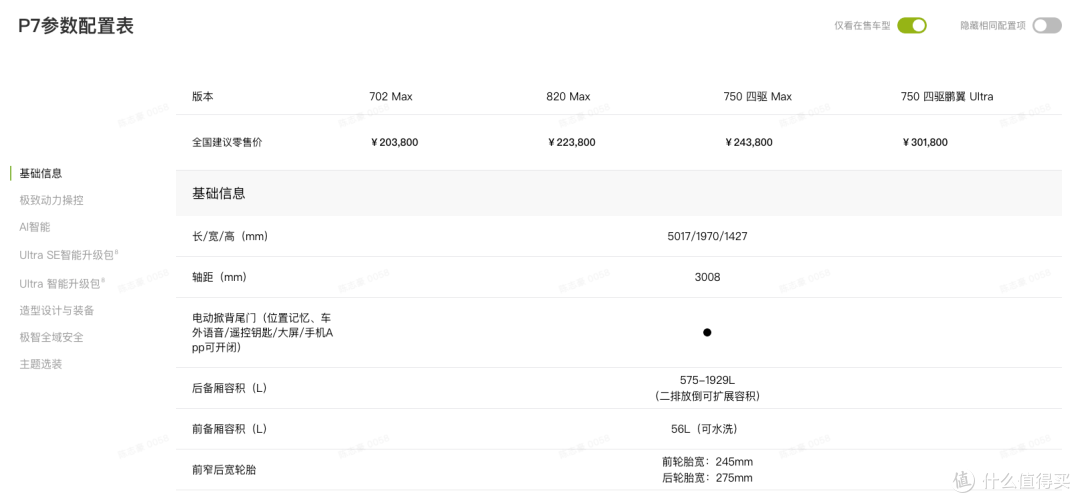
Task: Navigate to 极智全域安全 section
Action: tap(52, 337)
